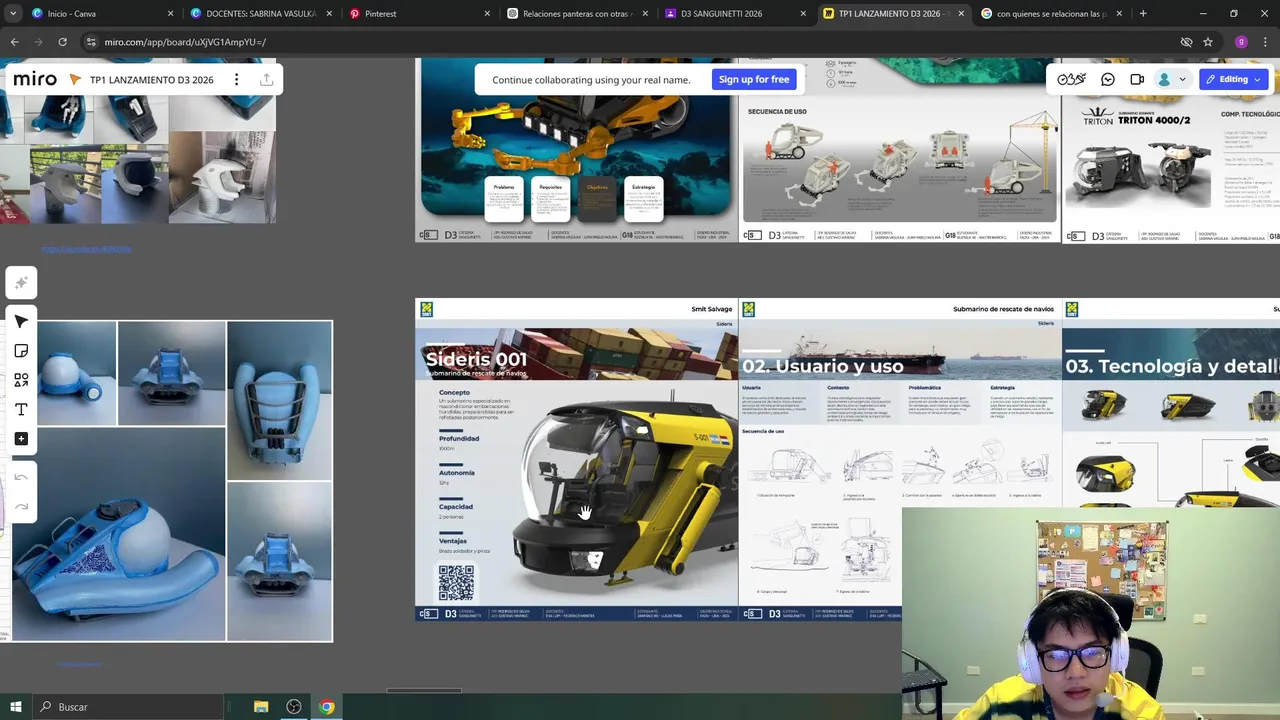Viewport: 1280px width, 720px height.
Task: Open a new browser tab
Action: pos(1143,14)
